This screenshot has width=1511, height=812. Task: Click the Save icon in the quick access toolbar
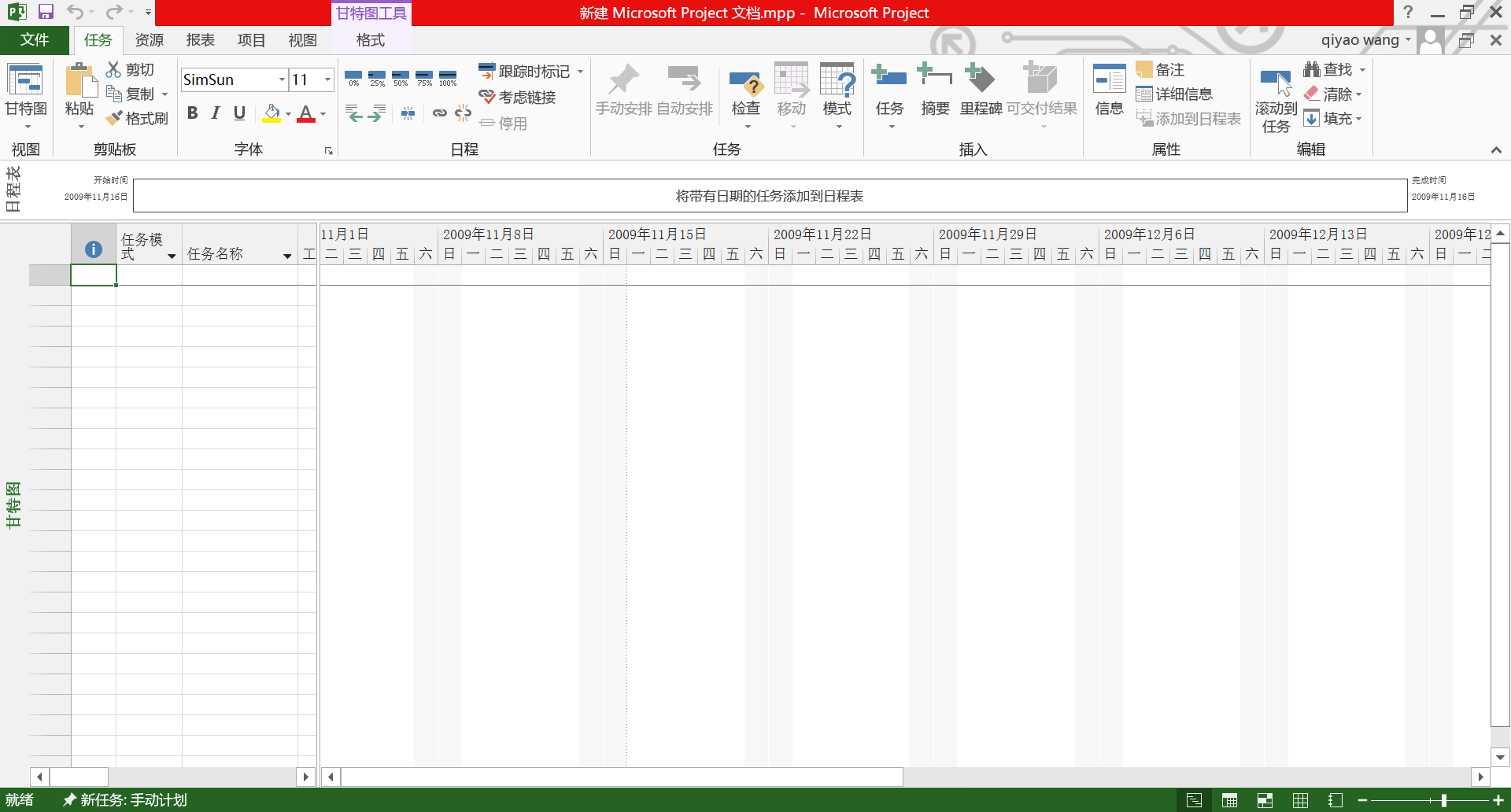pos(46,12)
